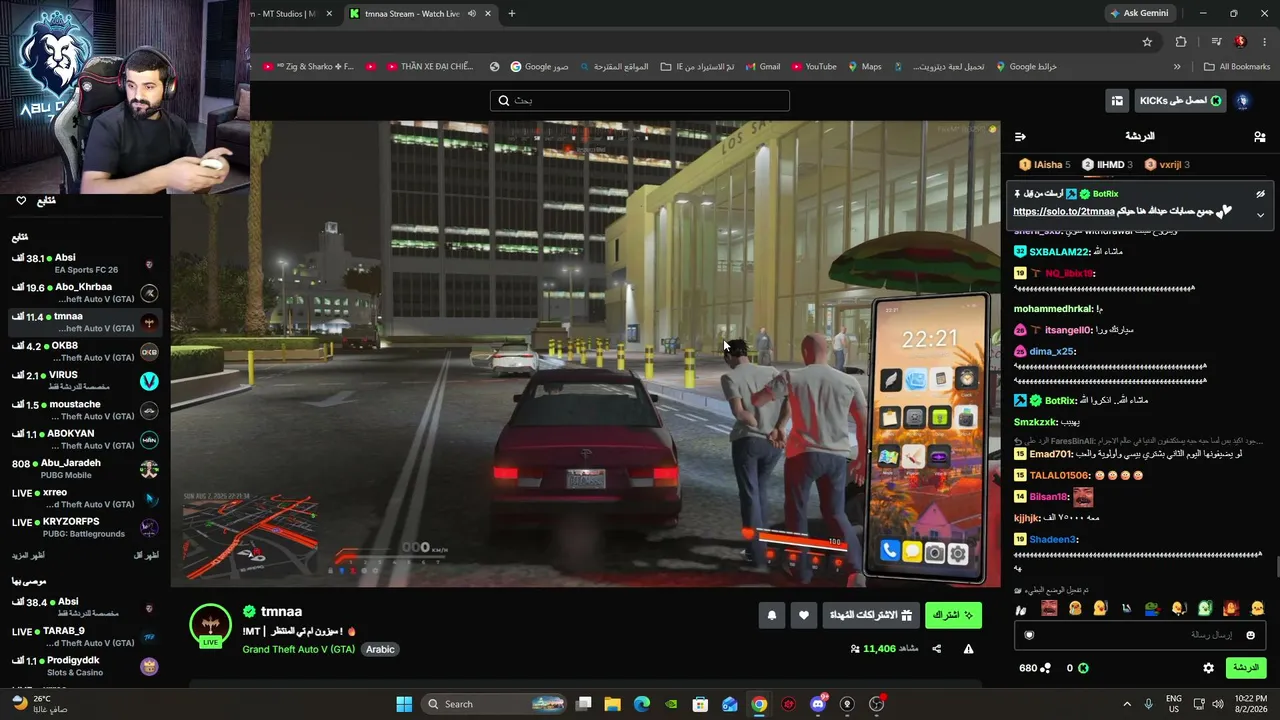Subscribe with the green اشتراك button
The height and width of the screenshot is (720, 1280).
(x=953, y=615)
